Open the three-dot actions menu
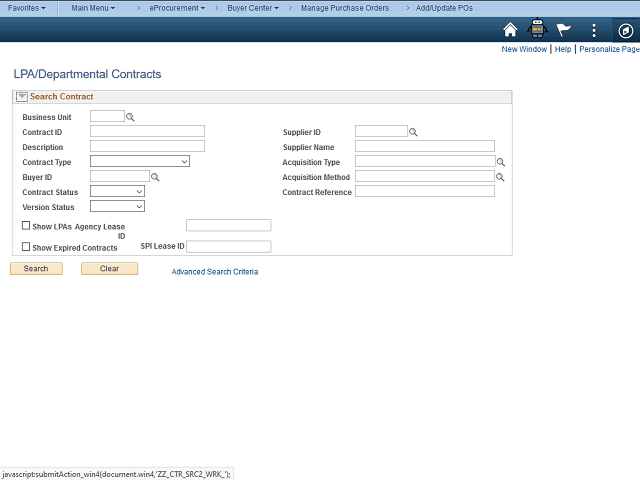 click(x=593, y=29)
